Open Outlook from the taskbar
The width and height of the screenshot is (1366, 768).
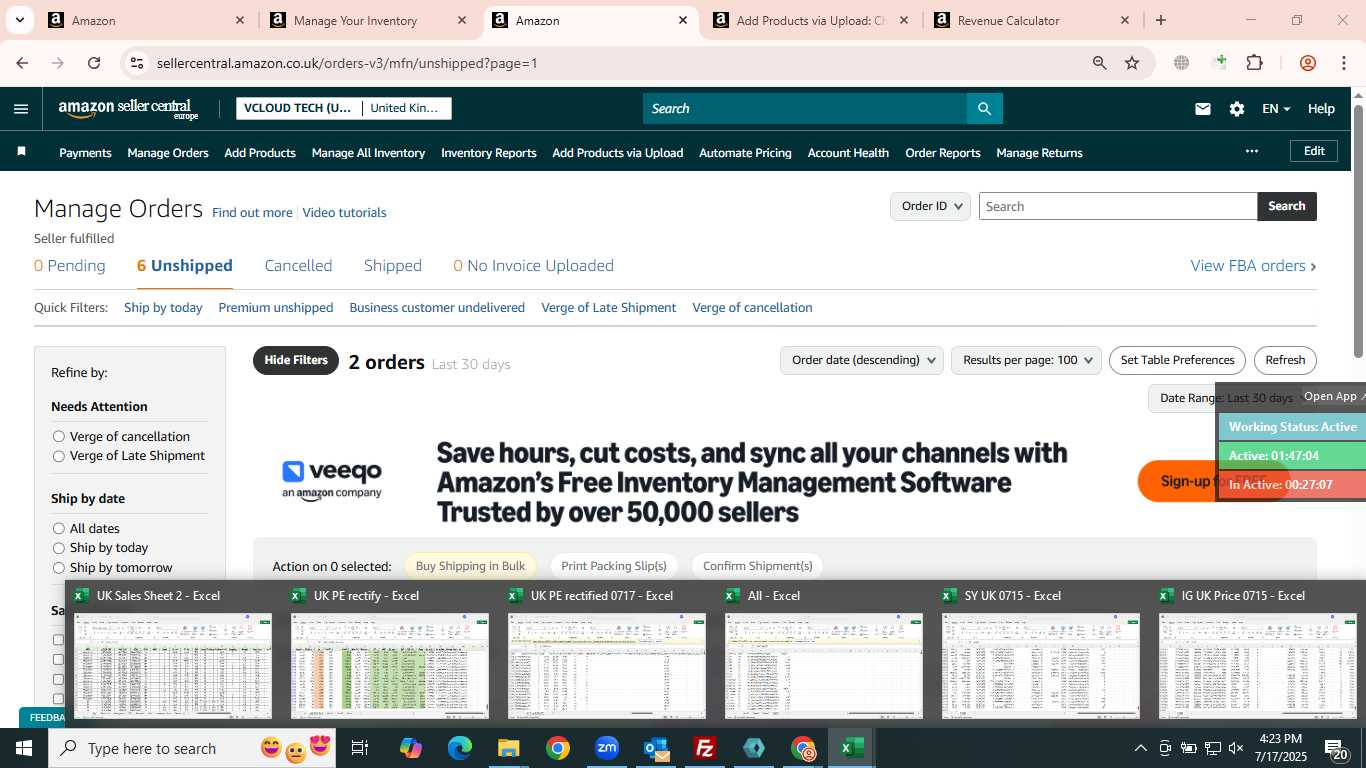click(656, 748)
